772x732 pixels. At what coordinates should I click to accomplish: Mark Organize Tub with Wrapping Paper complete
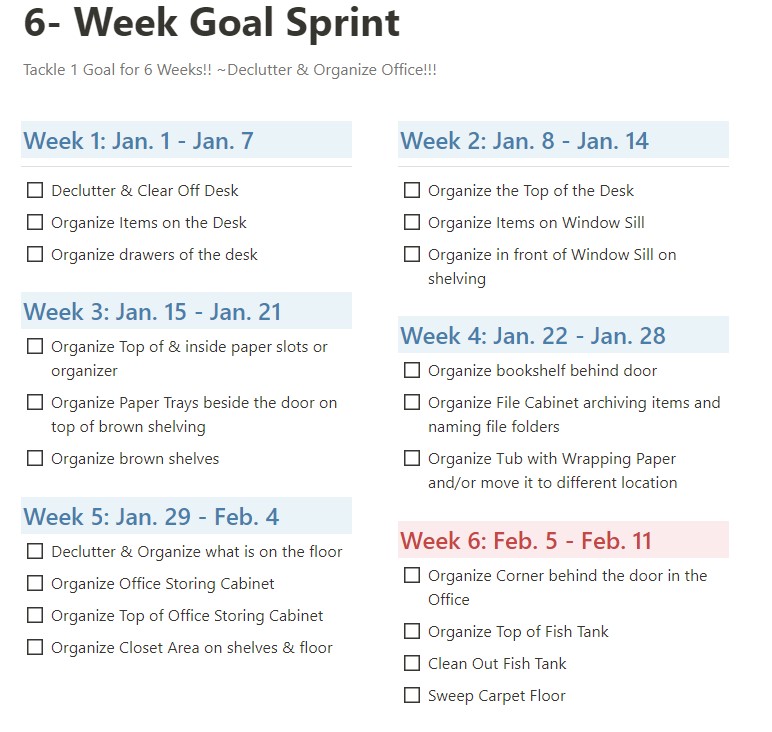(x=412, y=458)
